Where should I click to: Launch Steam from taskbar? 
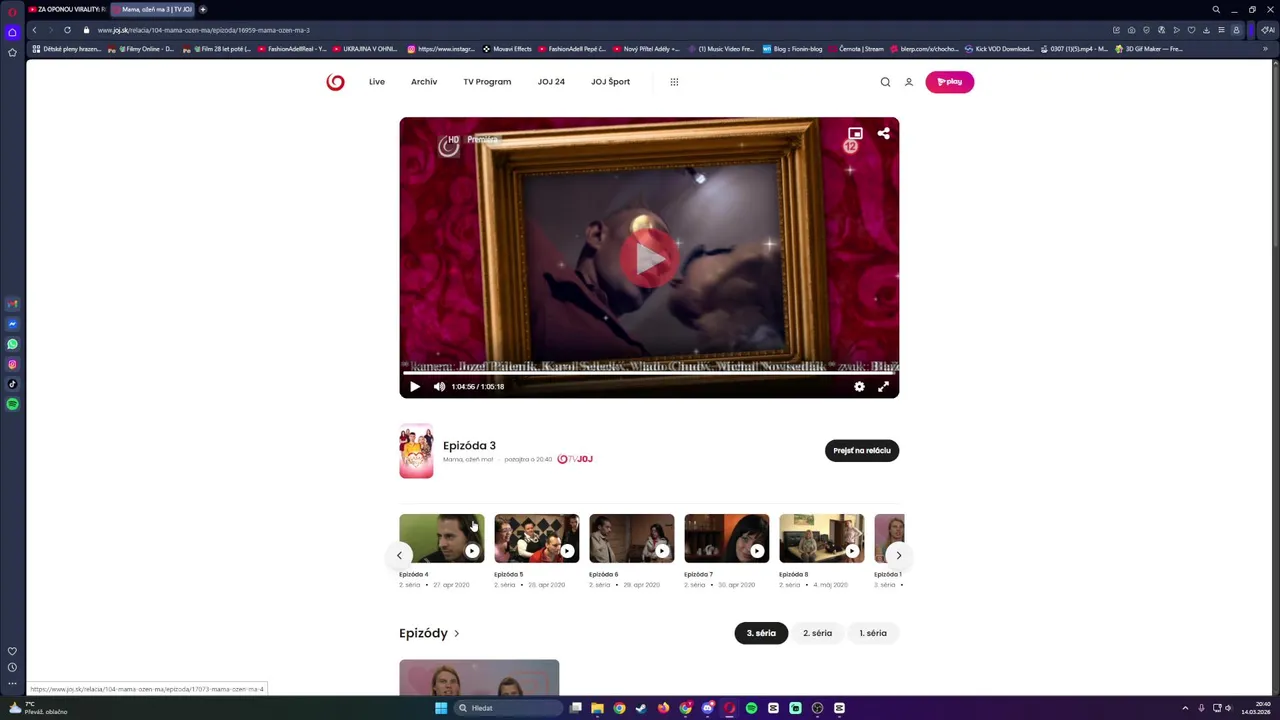tap(641, 708)
